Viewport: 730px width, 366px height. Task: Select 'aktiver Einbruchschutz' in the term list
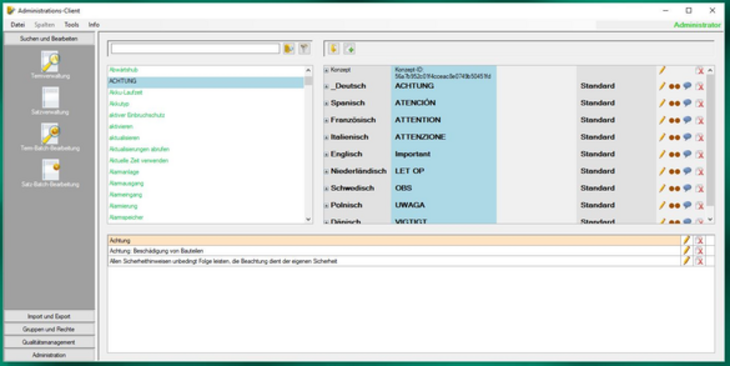coord(137,115)
